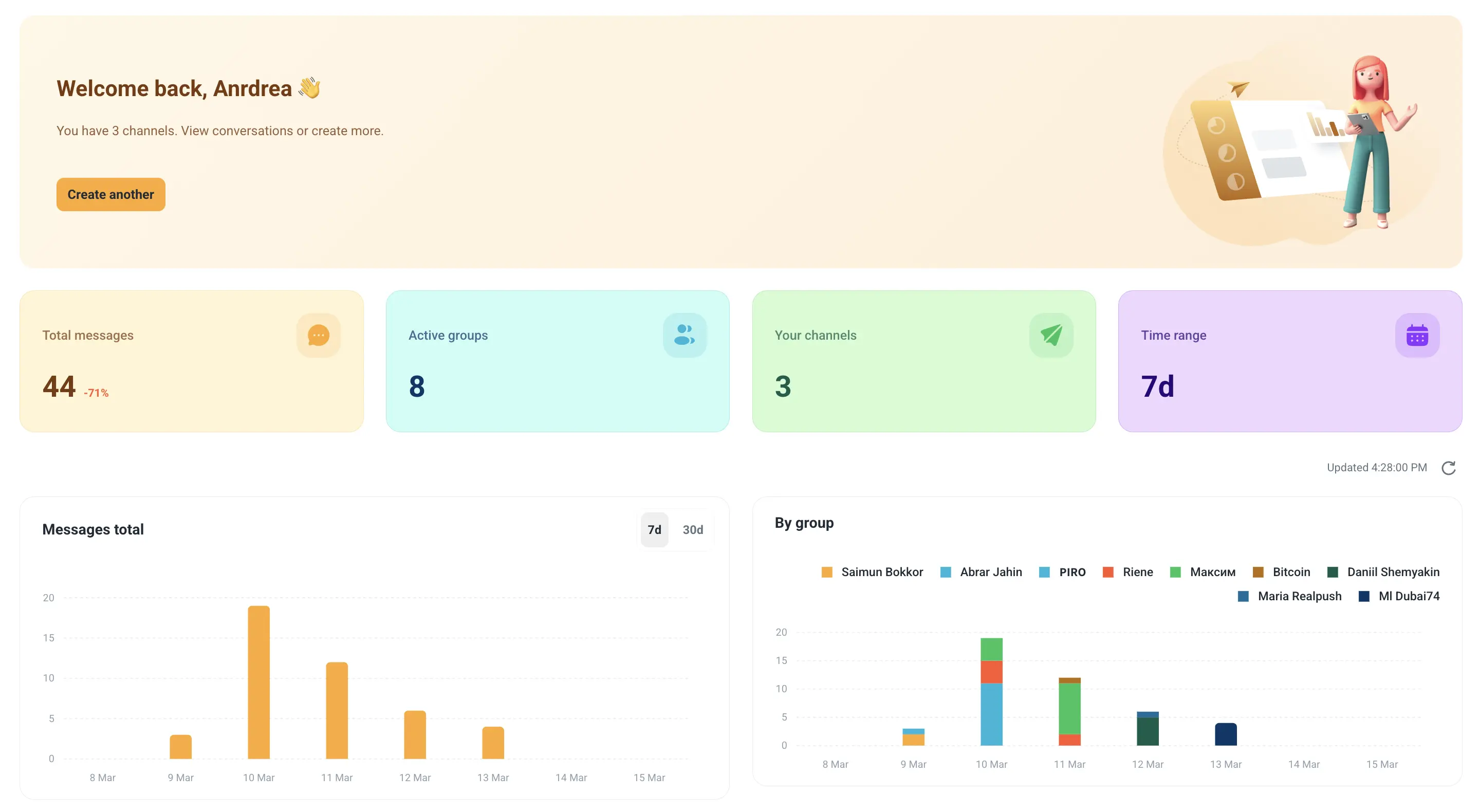Screen dimensions: 1479x812
Task: Click the refresh icon next to Updated timestamp
Action: click(1449, 468)
